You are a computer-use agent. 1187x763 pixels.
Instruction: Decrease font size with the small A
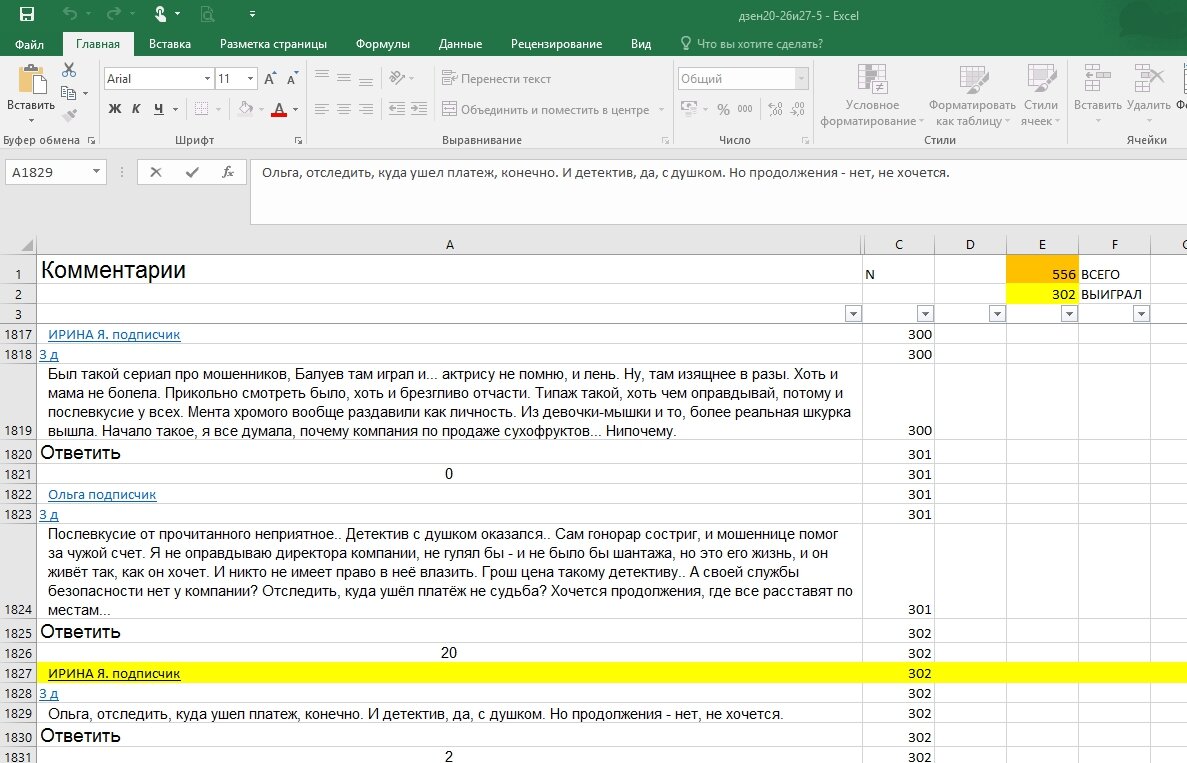(x=292, y=79)
